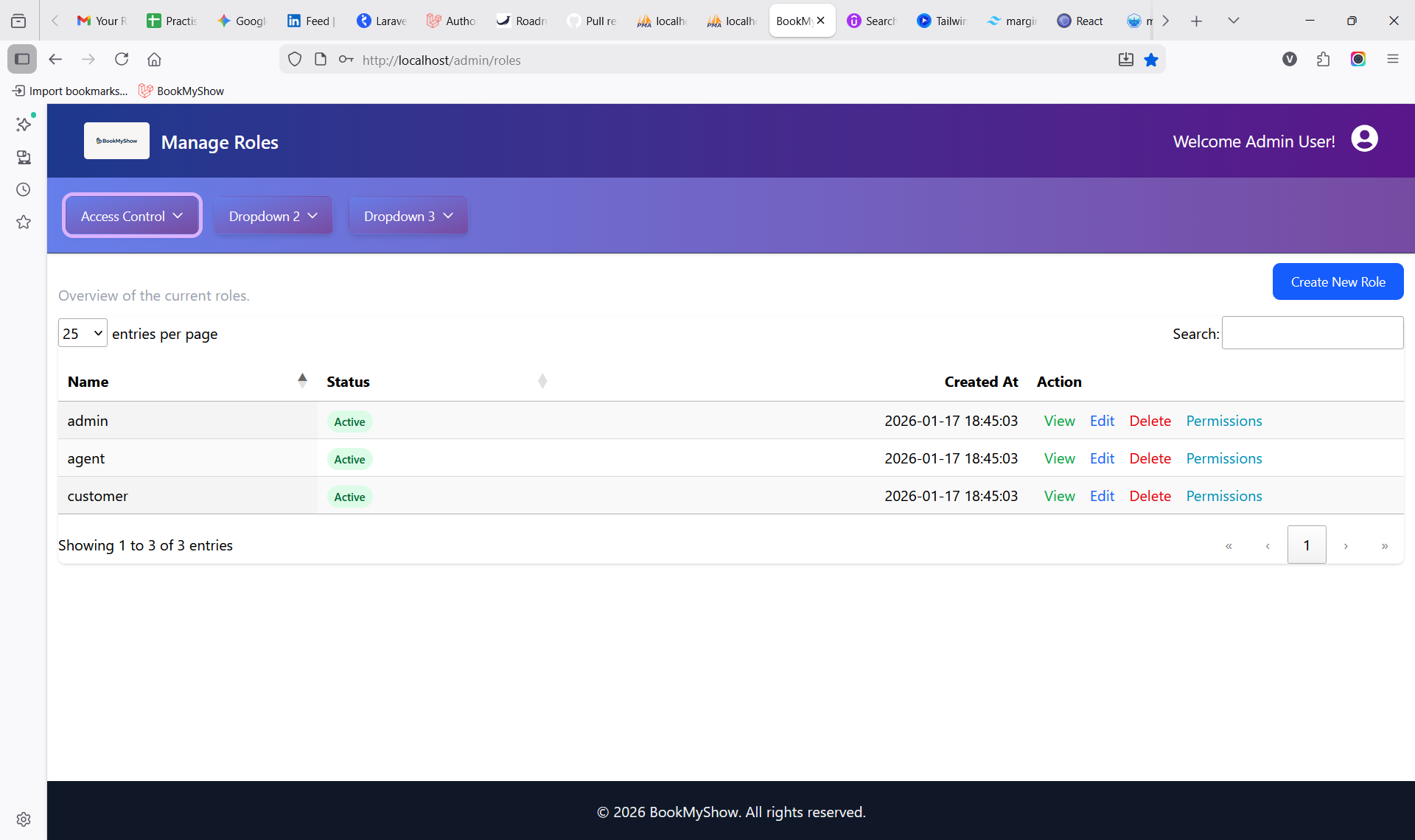Click the BookMyShow logo in header
Viewport: 1415px width, 840px height.
coord(116,141)
